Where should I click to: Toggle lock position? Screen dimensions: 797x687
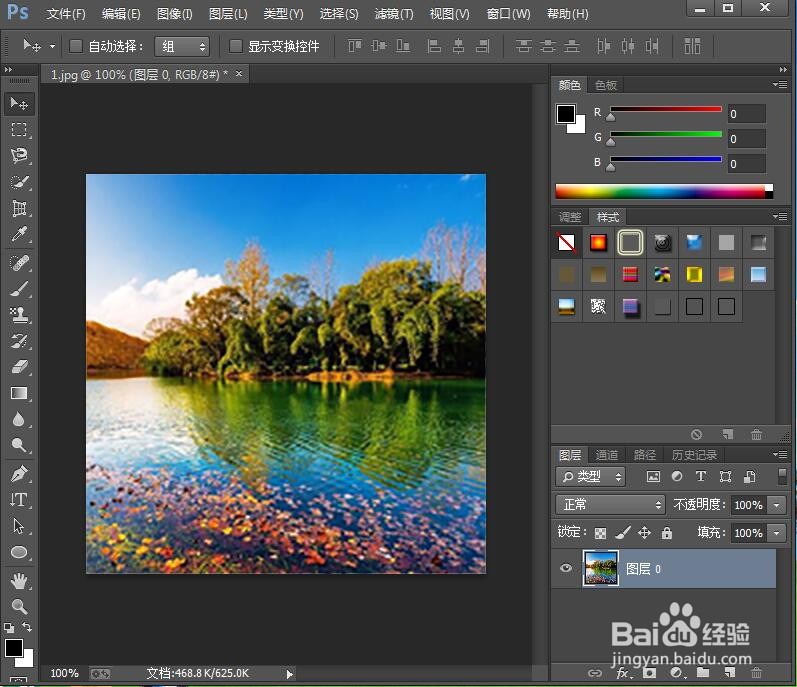tap(645, 533)
